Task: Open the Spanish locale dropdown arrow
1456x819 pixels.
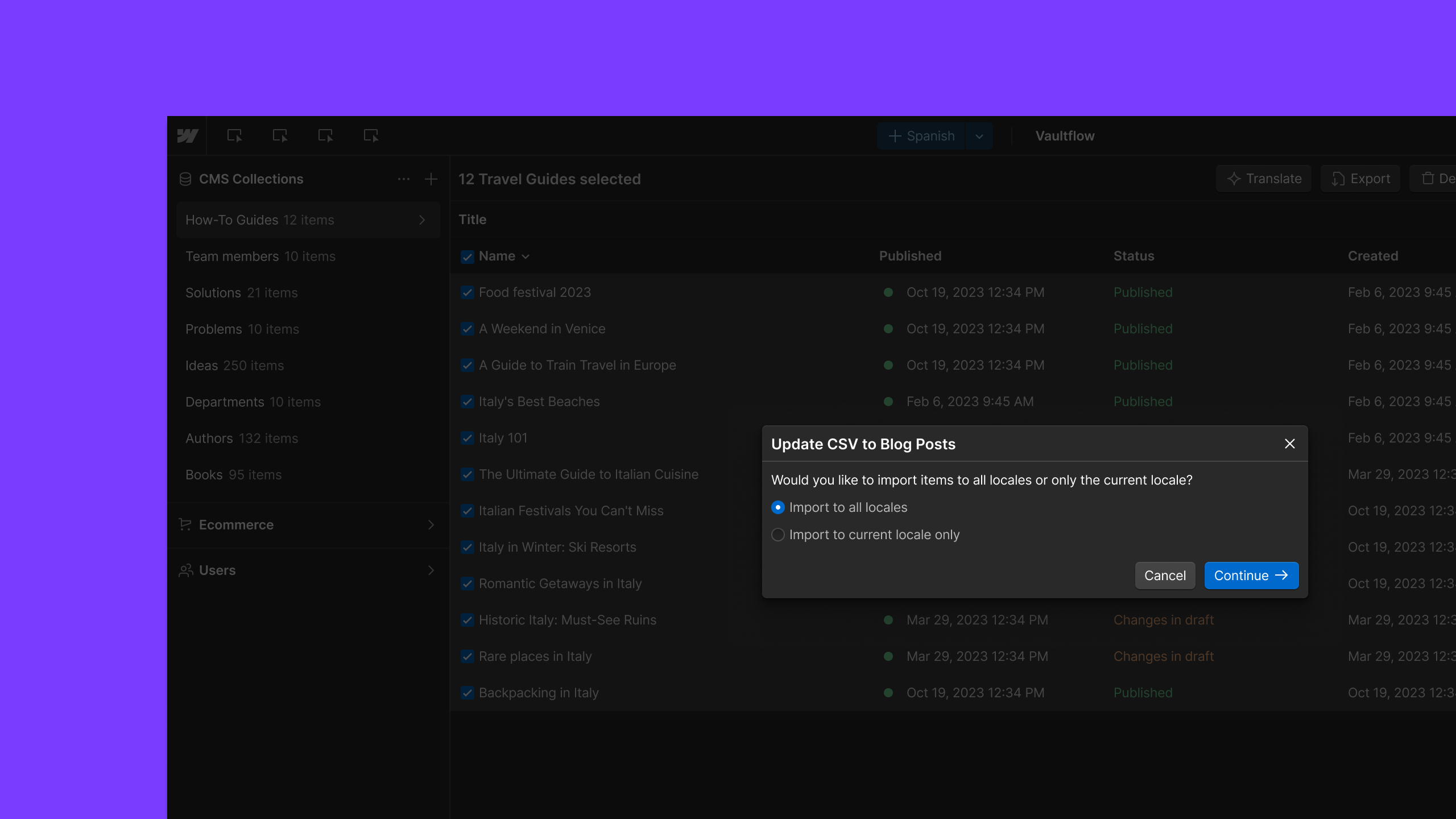Action: click(x=979, y=136)
